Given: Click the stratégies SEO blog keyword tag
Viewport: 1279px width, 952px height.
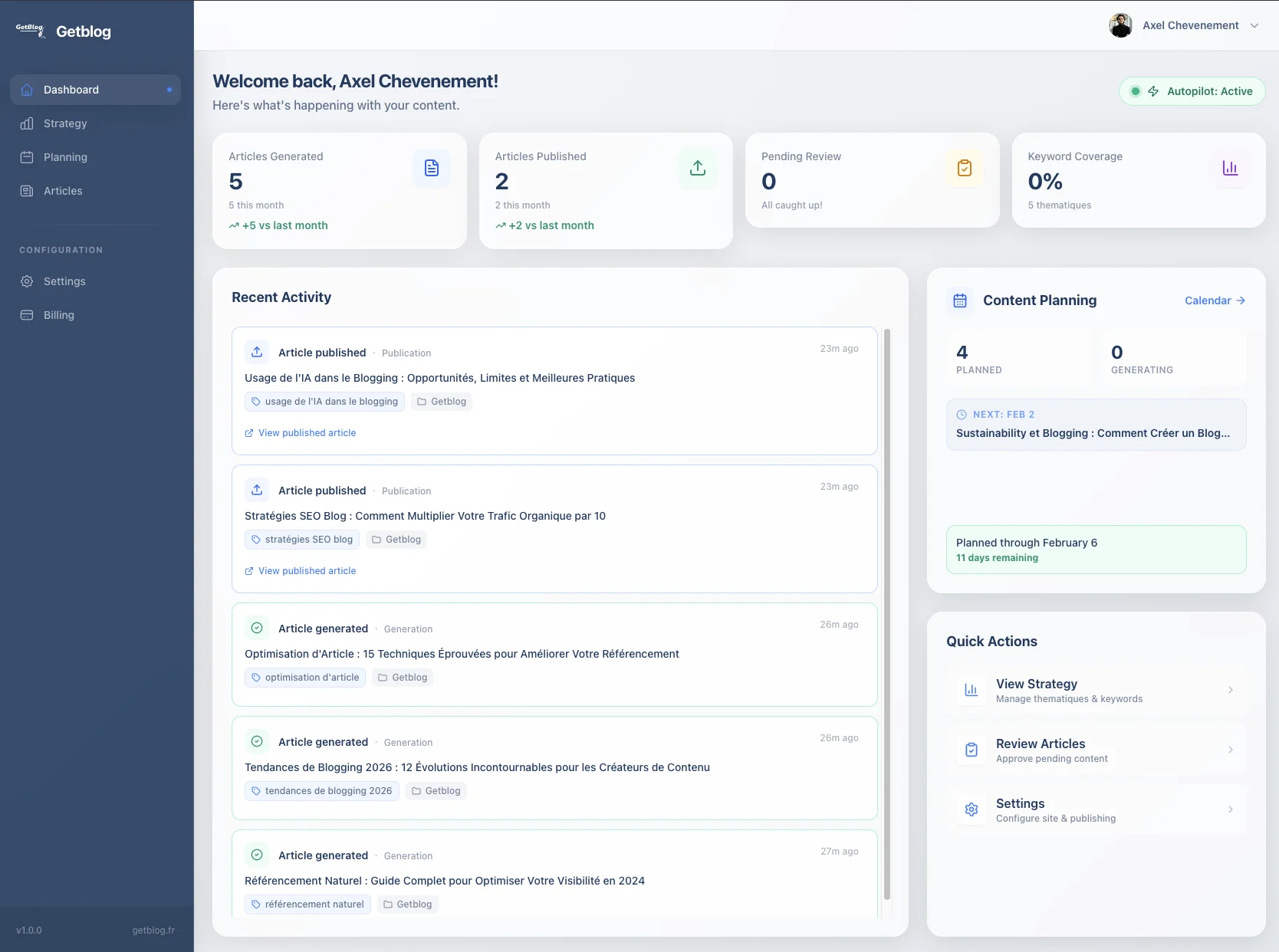Looking at the screenshot, I should pos(301,539).
